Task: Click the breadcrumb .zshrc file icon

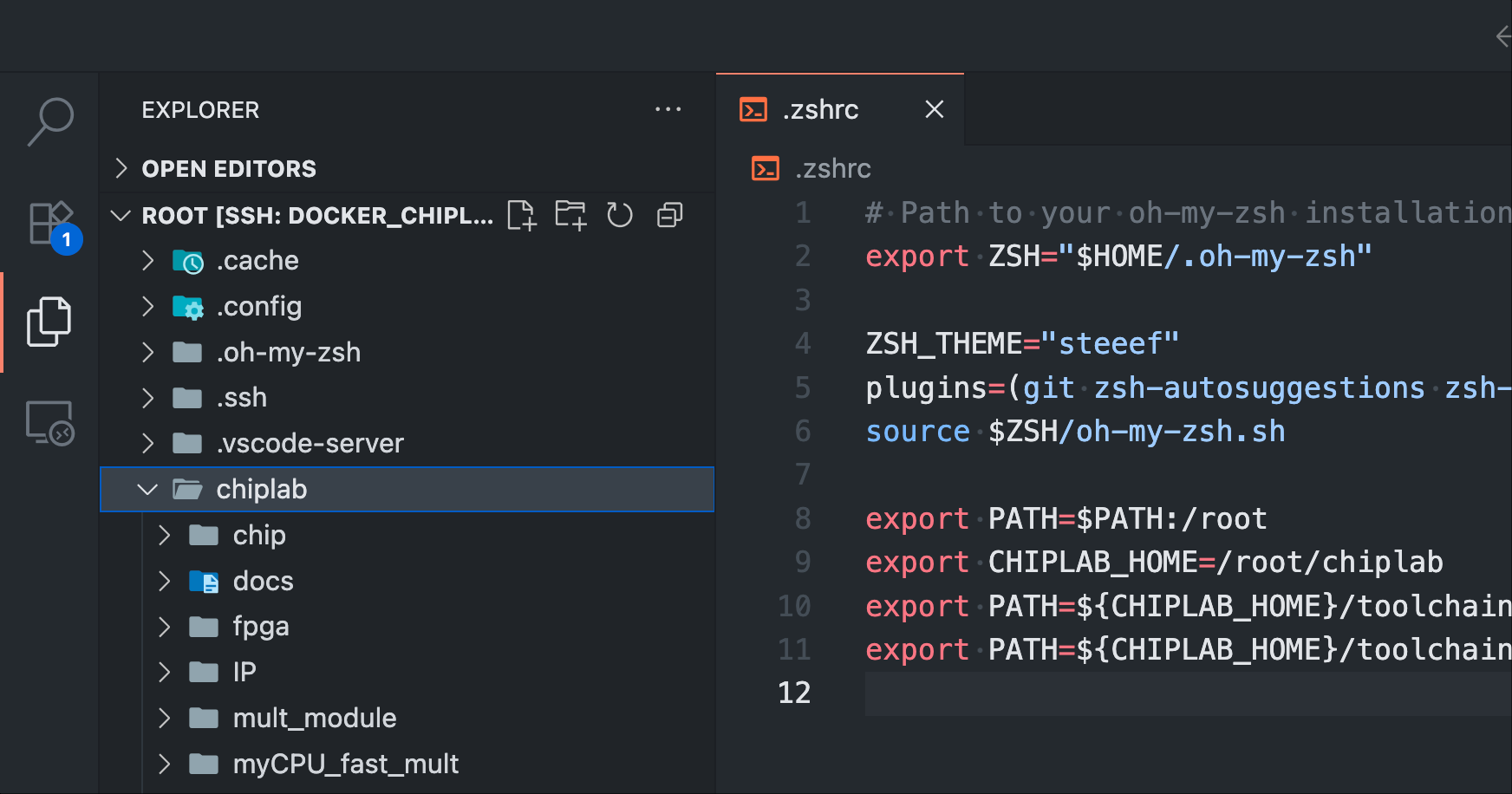Action: pyautogui.click(x=765, y=168)
